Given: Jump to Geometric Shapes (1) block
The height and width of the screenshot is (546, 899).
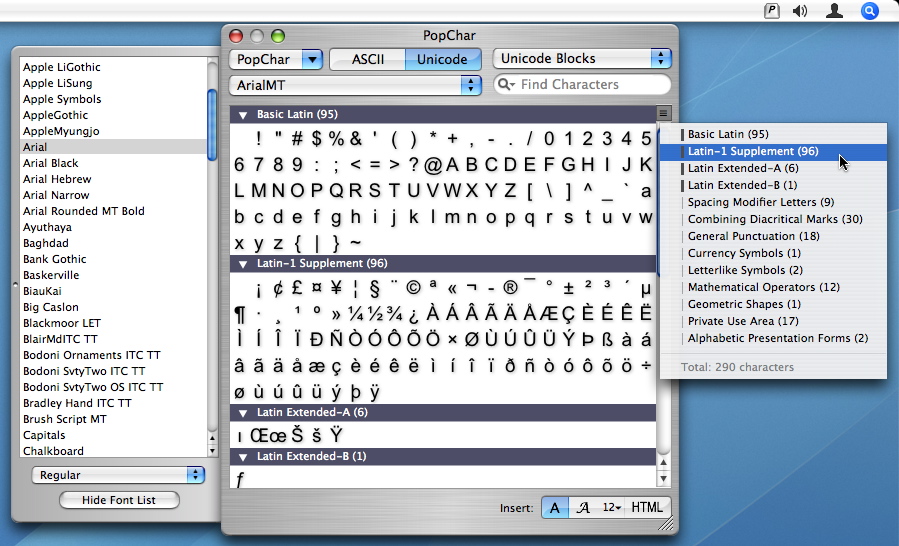Looking at the screenshot, I should 773,304.
